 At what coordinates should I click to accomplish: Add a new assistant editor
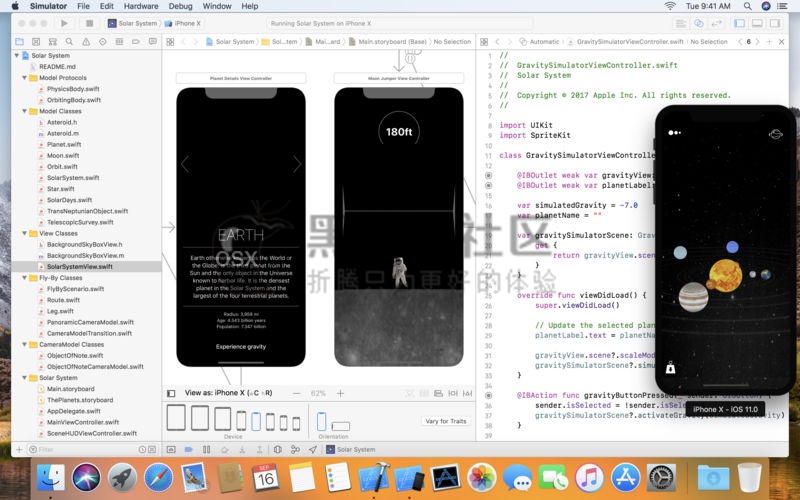(769, 42)
